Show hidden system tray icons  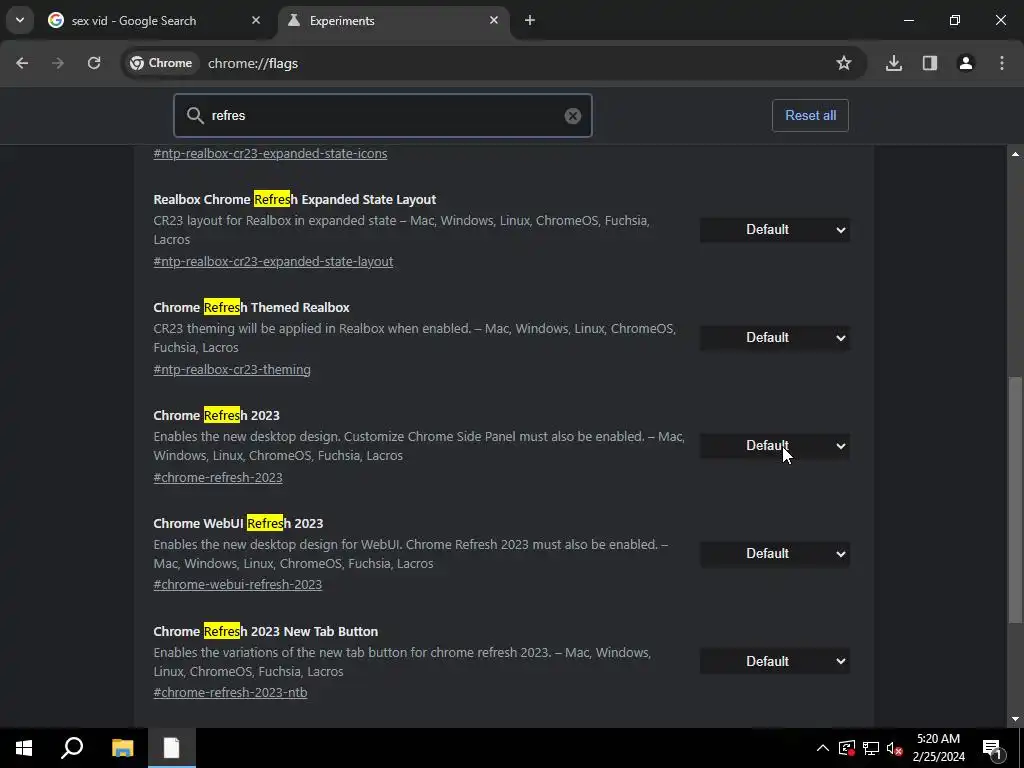823,748
